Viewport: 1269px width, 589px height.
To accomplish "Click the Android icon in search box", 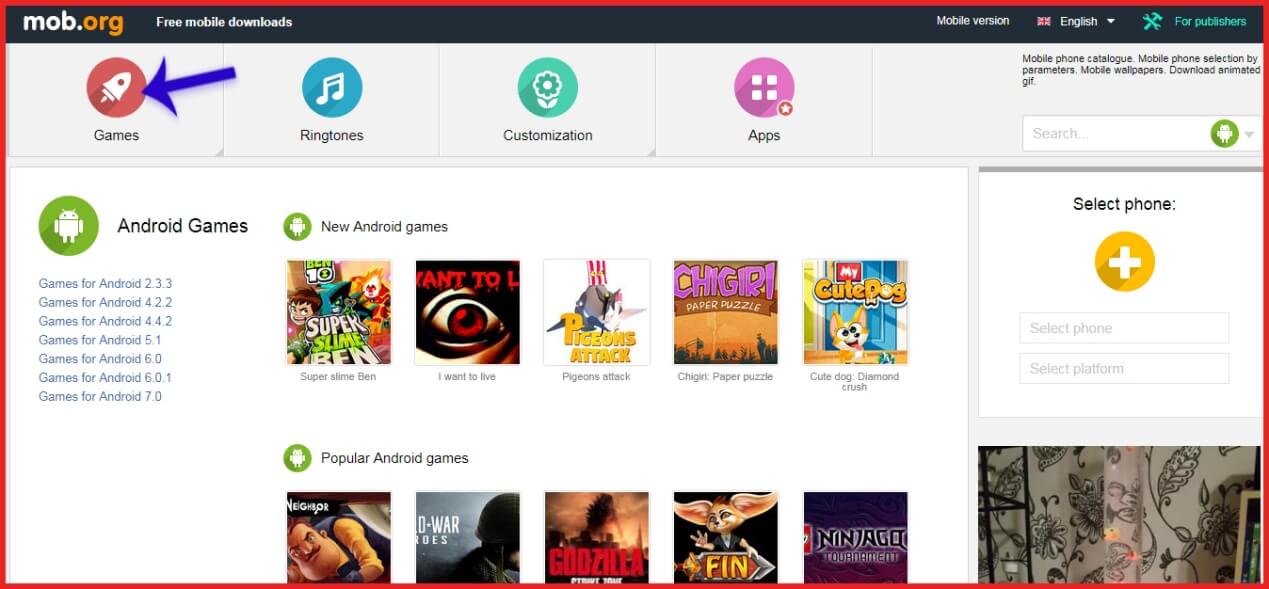I will point(1224,133).
